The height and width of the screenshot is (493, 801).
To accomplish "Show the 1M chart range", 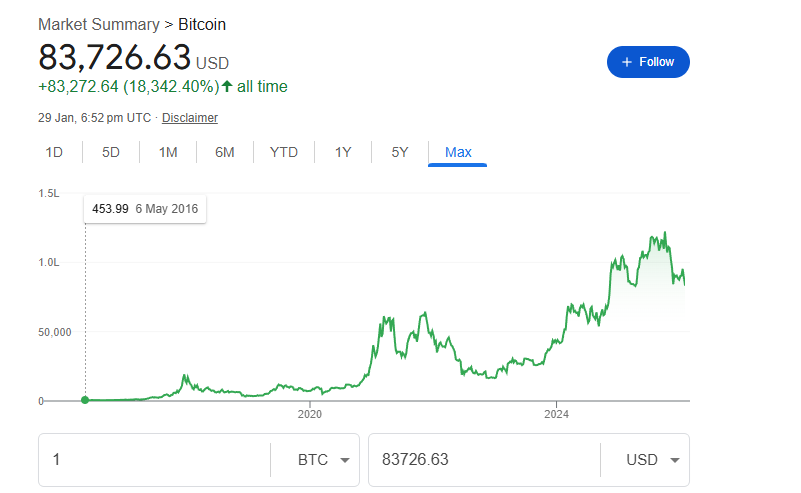I will (168, 152).
